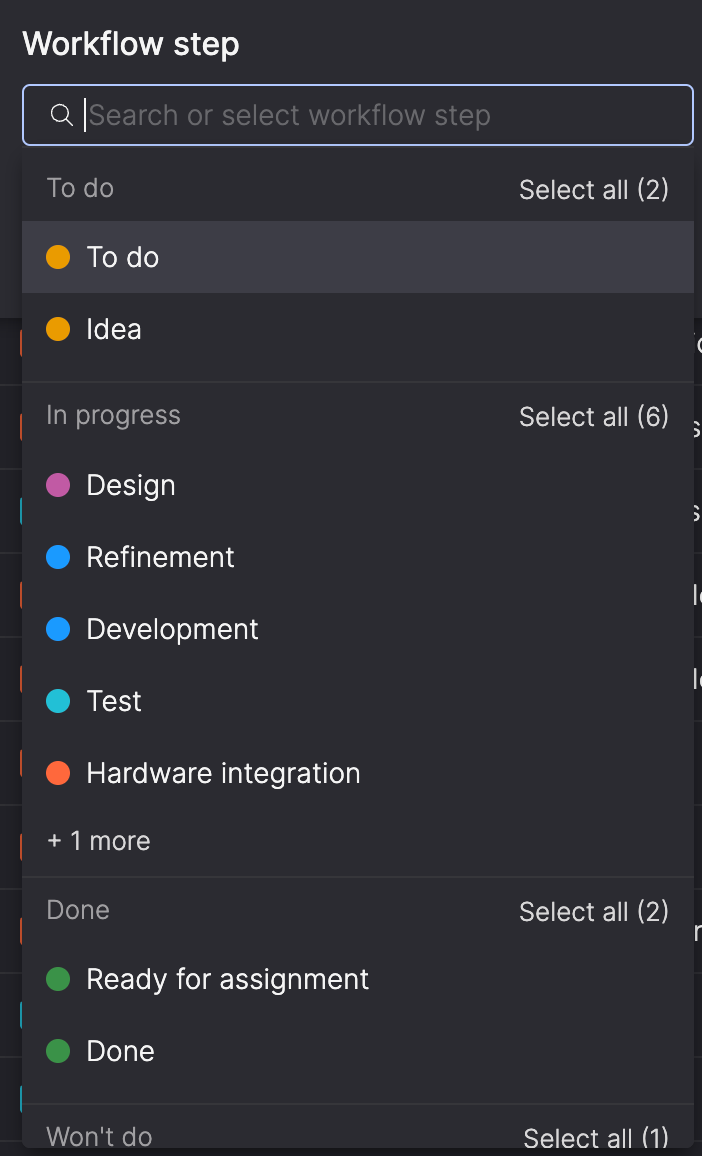This screenshot has width=702, height=1156.
Task: Expand the '+ 1 more' steps
Action: [99, 841]
